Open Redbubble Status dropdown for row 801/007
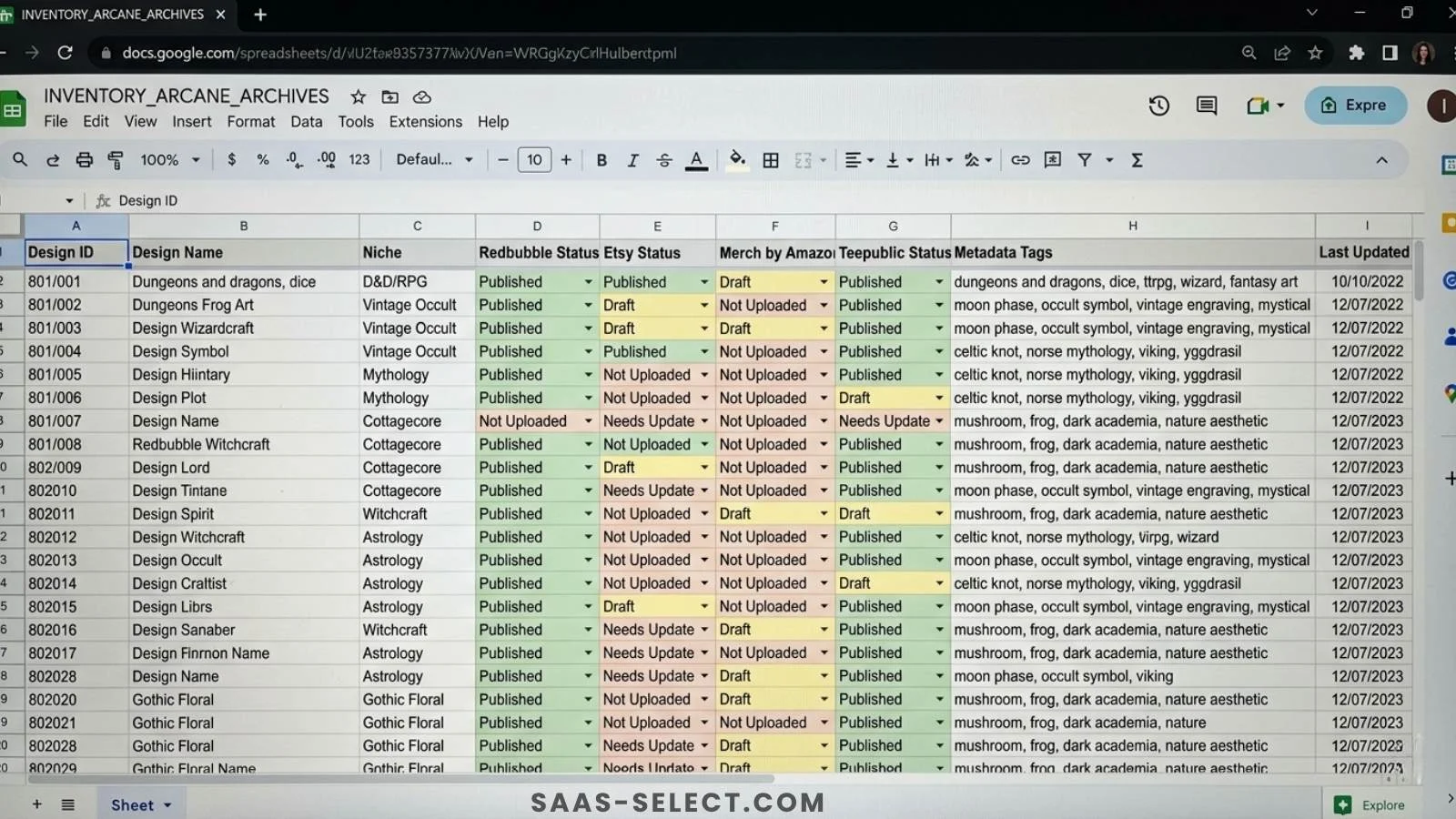The image size is (1456, 819). [x=588, y=421]
